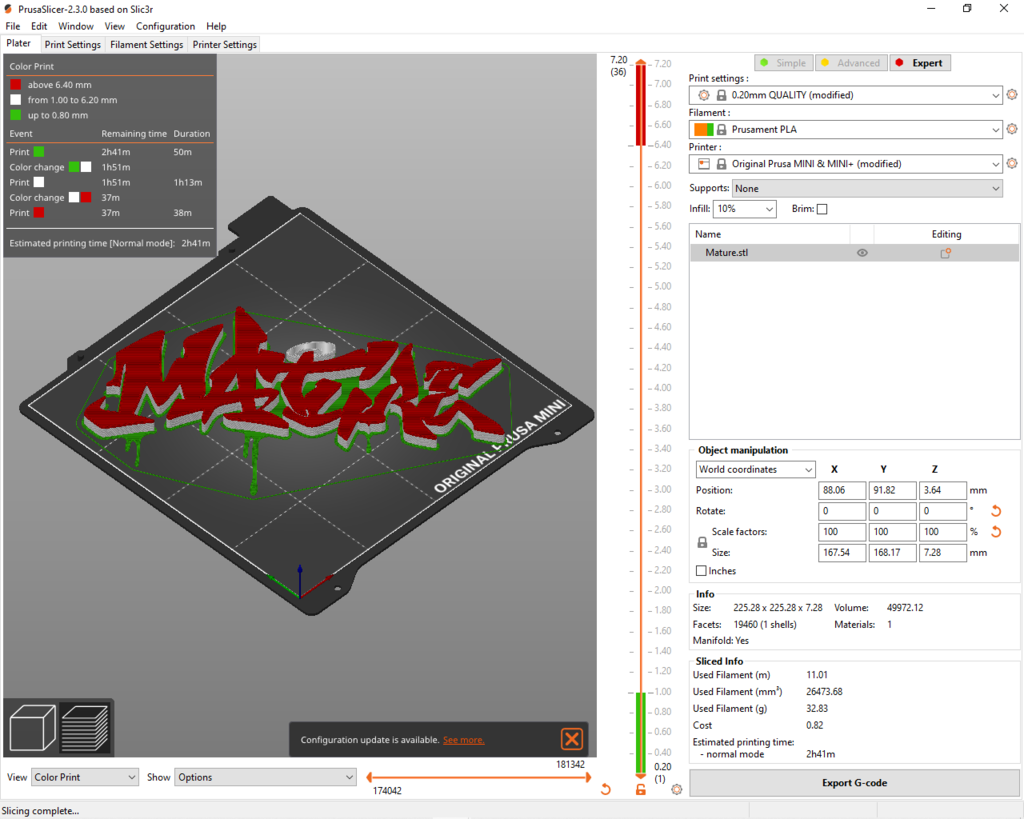
Task: Toggle visibility of Mature.stl
Action: tap(862, 253)
